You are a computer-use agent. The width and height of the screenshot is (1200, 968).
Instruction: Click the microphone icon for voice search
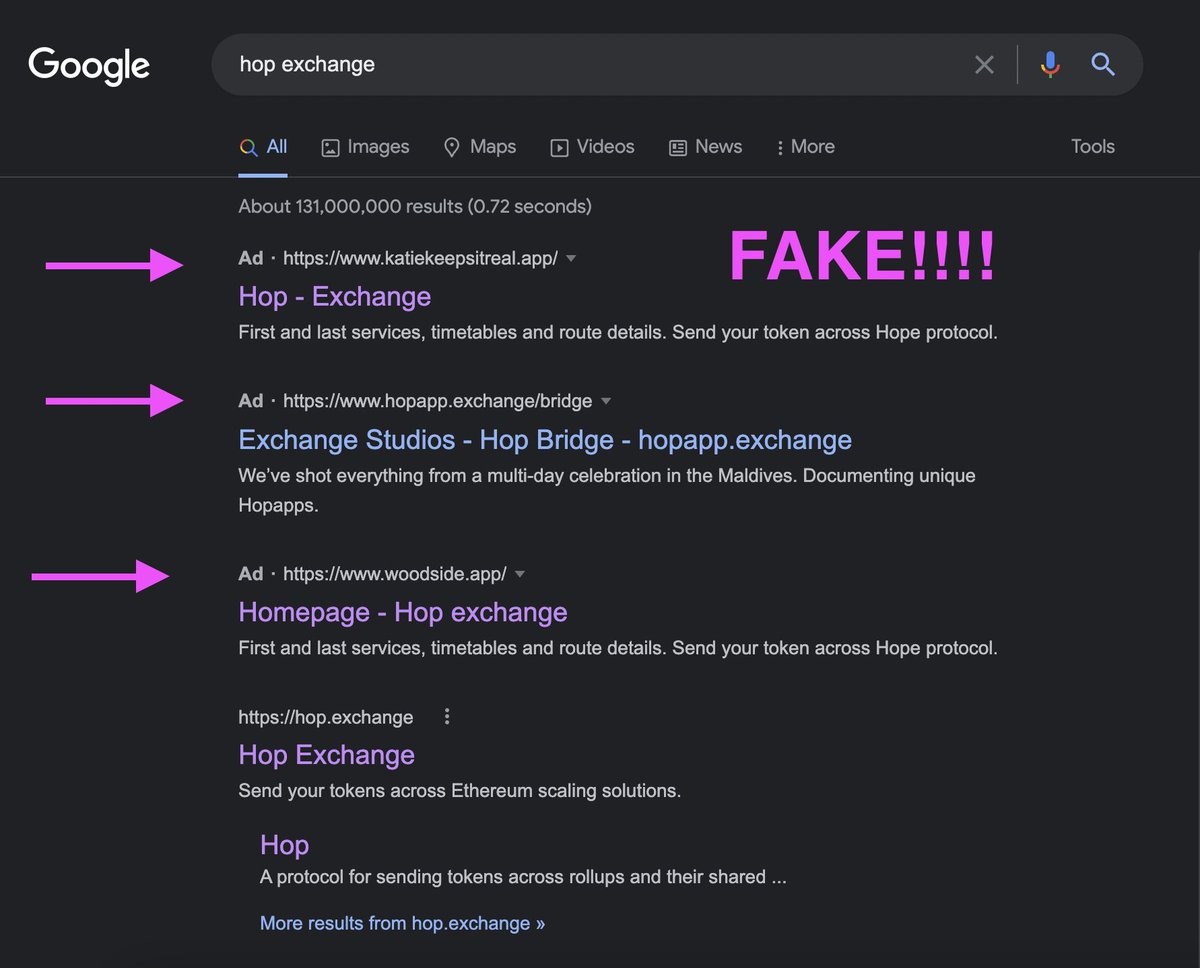1050,64
